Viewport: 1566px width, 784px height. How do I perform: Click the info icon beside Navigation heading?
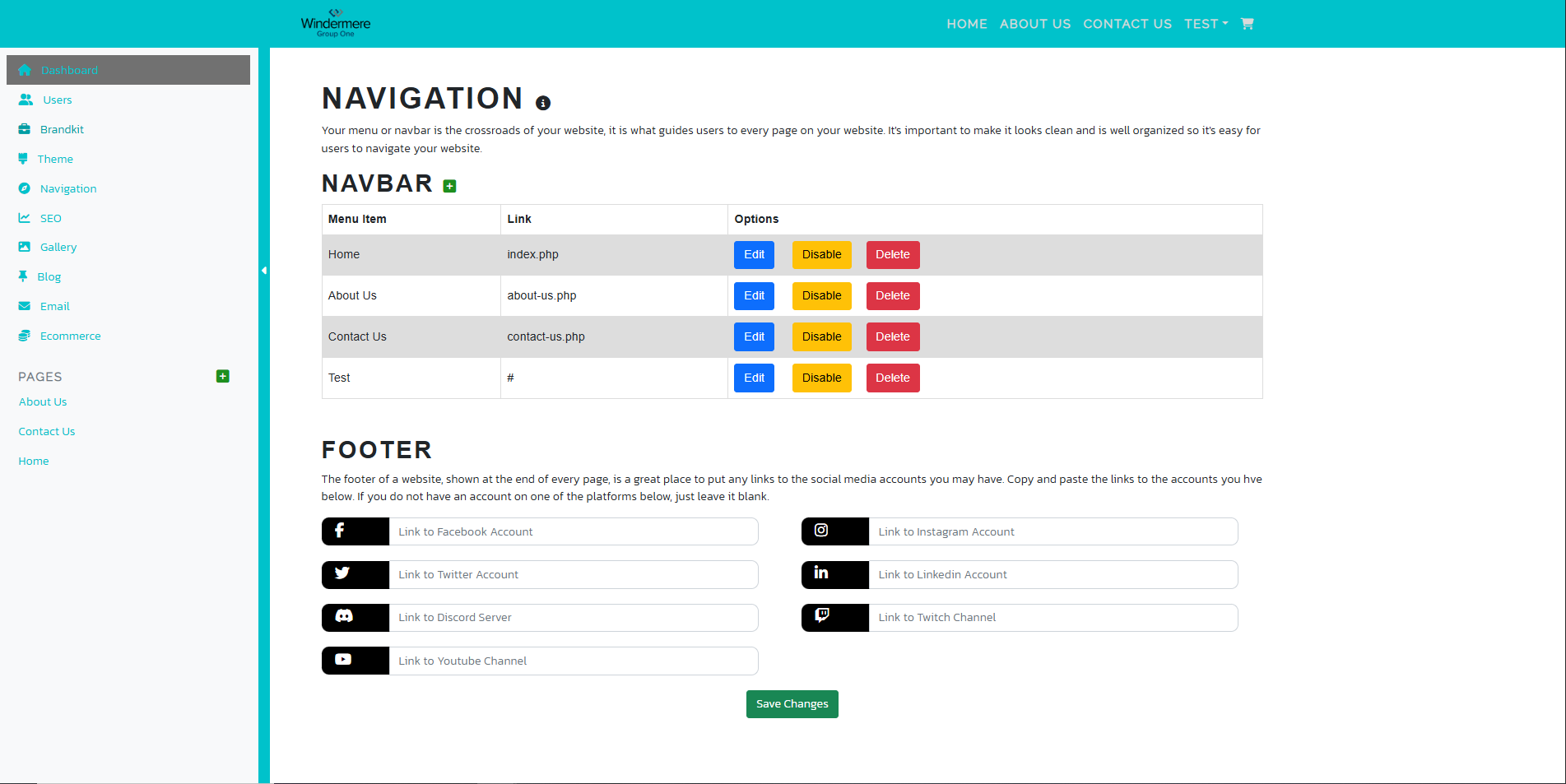click(543, 103)
